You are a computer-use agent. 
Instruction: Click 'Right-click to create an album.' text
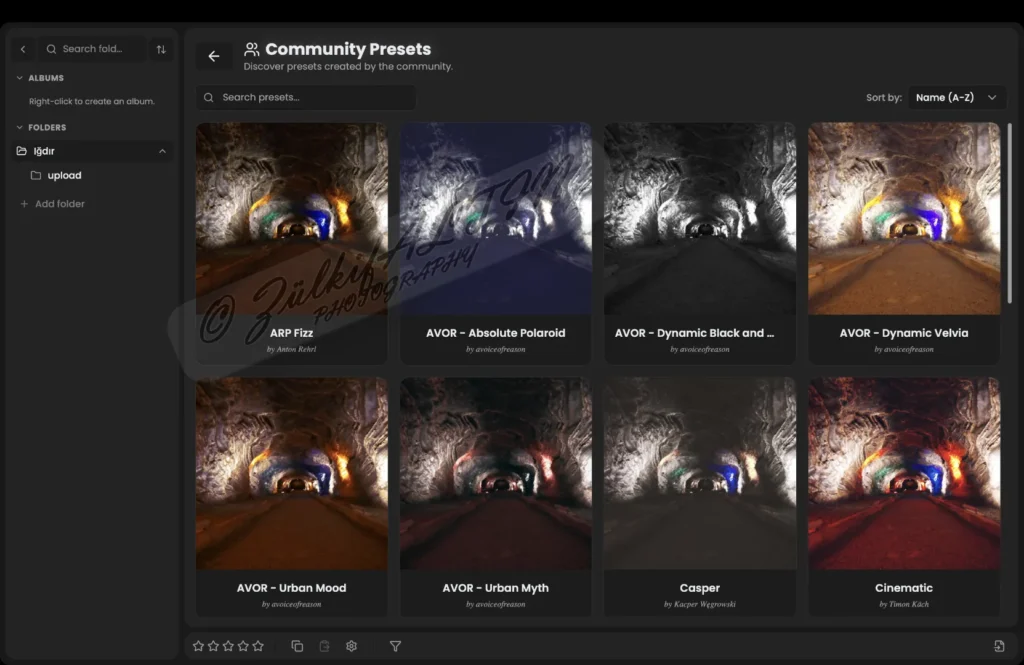[91, 101]
